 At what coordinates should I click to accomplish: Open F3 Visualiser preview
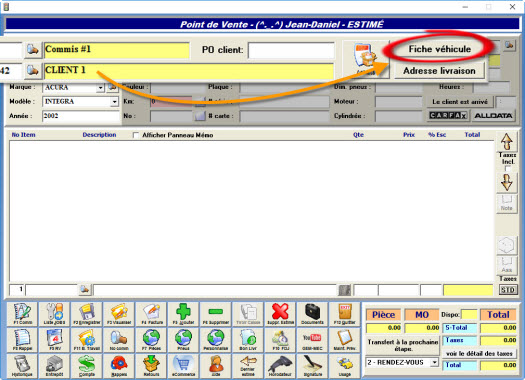[119, 314]
